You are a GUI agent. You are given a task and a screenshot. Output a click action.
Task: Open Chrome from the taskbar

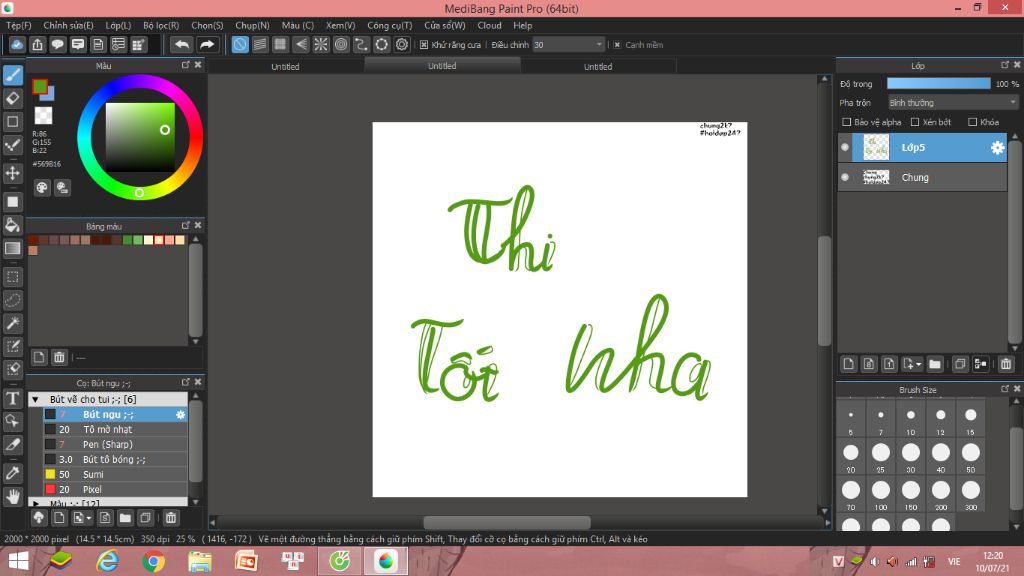click(153, 561)
